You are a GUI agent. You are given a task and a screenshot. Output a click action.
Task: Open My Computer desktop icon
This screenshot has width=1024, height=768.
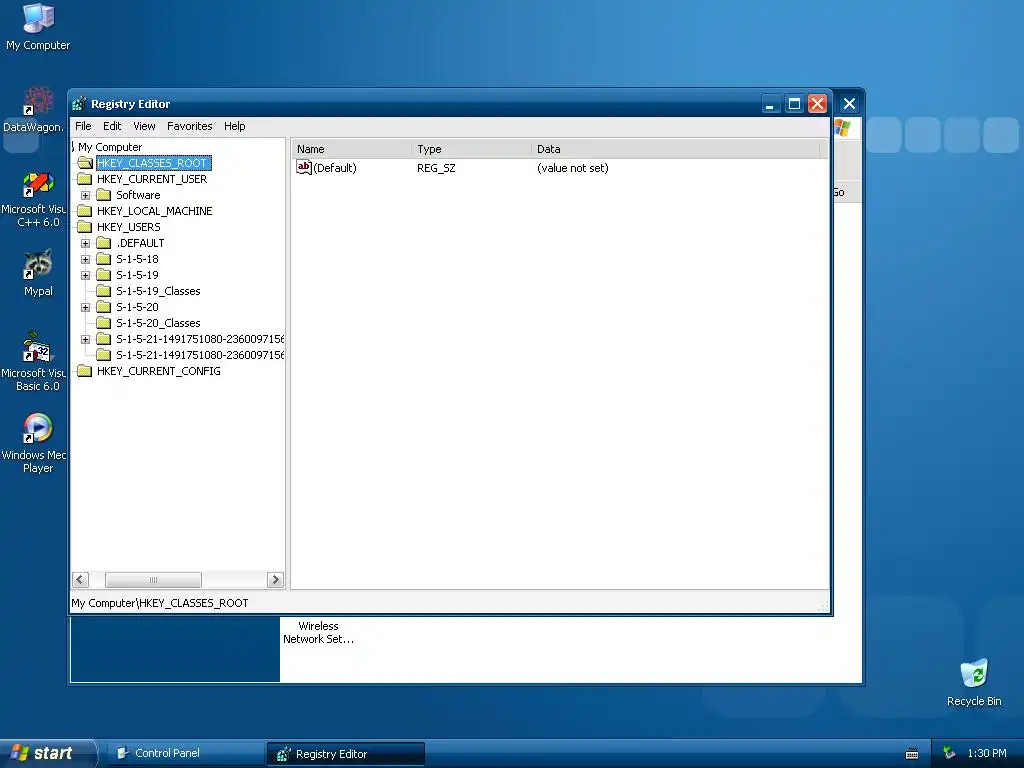click(38, 27)
